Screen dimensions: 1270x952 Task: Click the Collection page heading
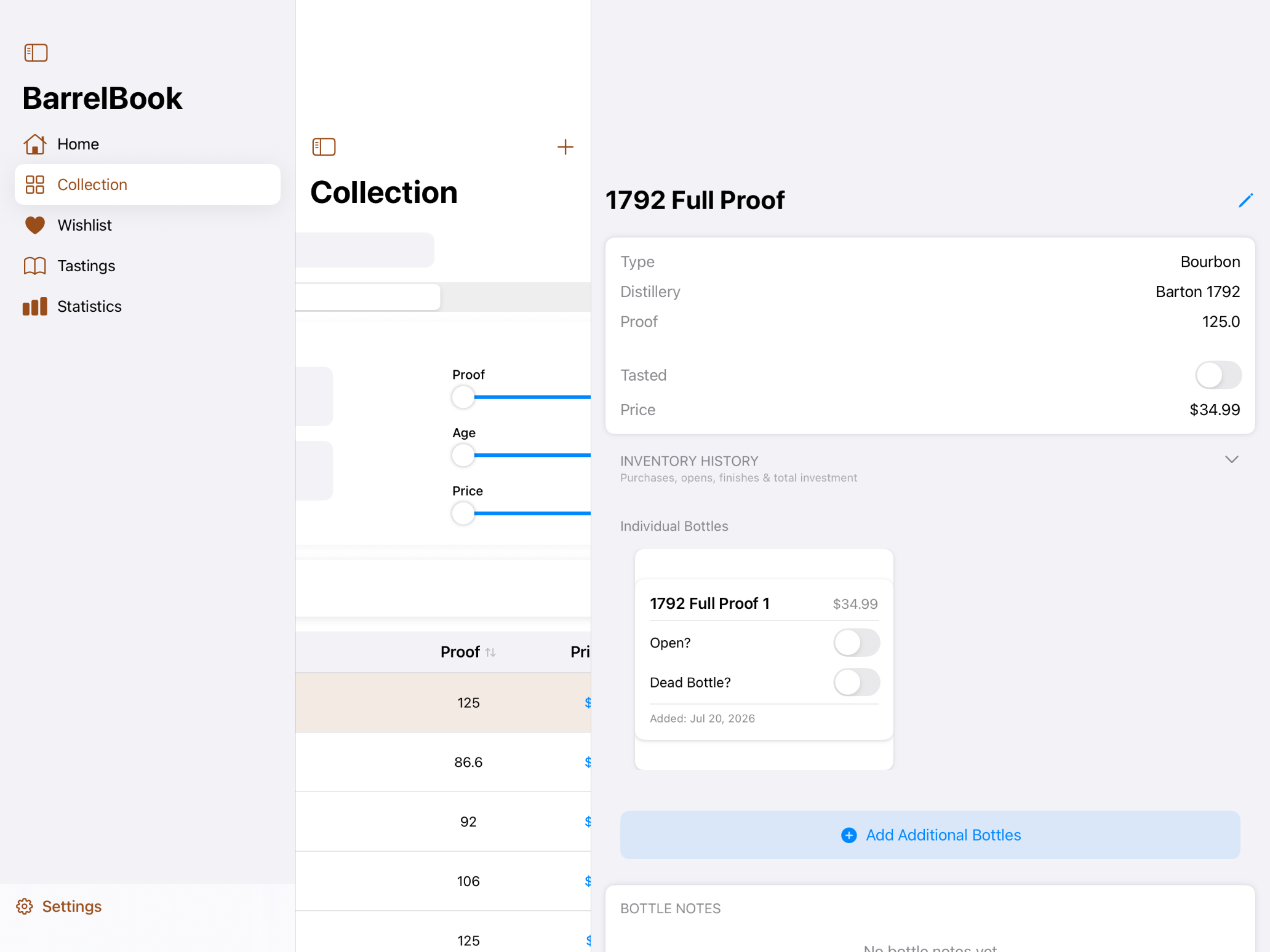tap(384, 192)
